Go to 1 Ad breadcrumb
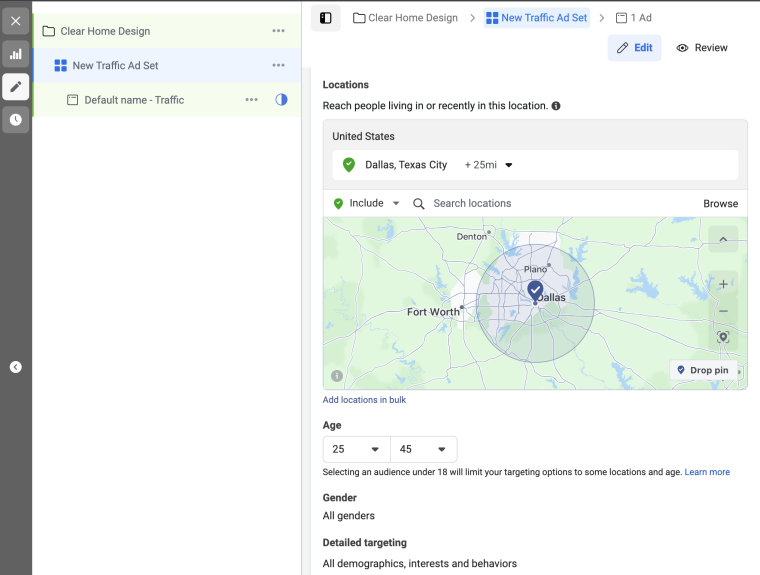This screenshot has width=760, height=575. coord(633,18)
